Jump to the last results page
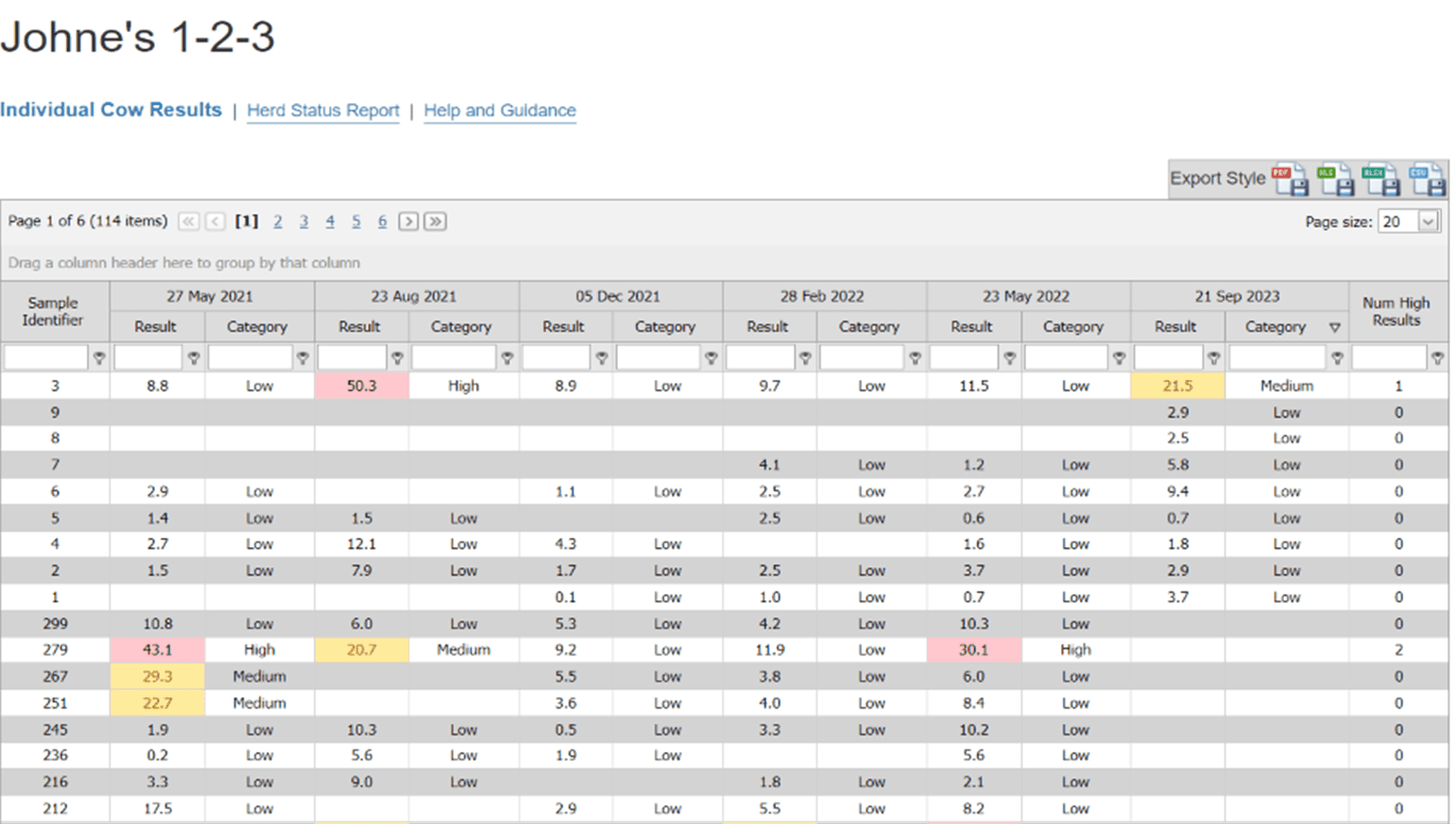1456x824 pixels. point(435,221)
